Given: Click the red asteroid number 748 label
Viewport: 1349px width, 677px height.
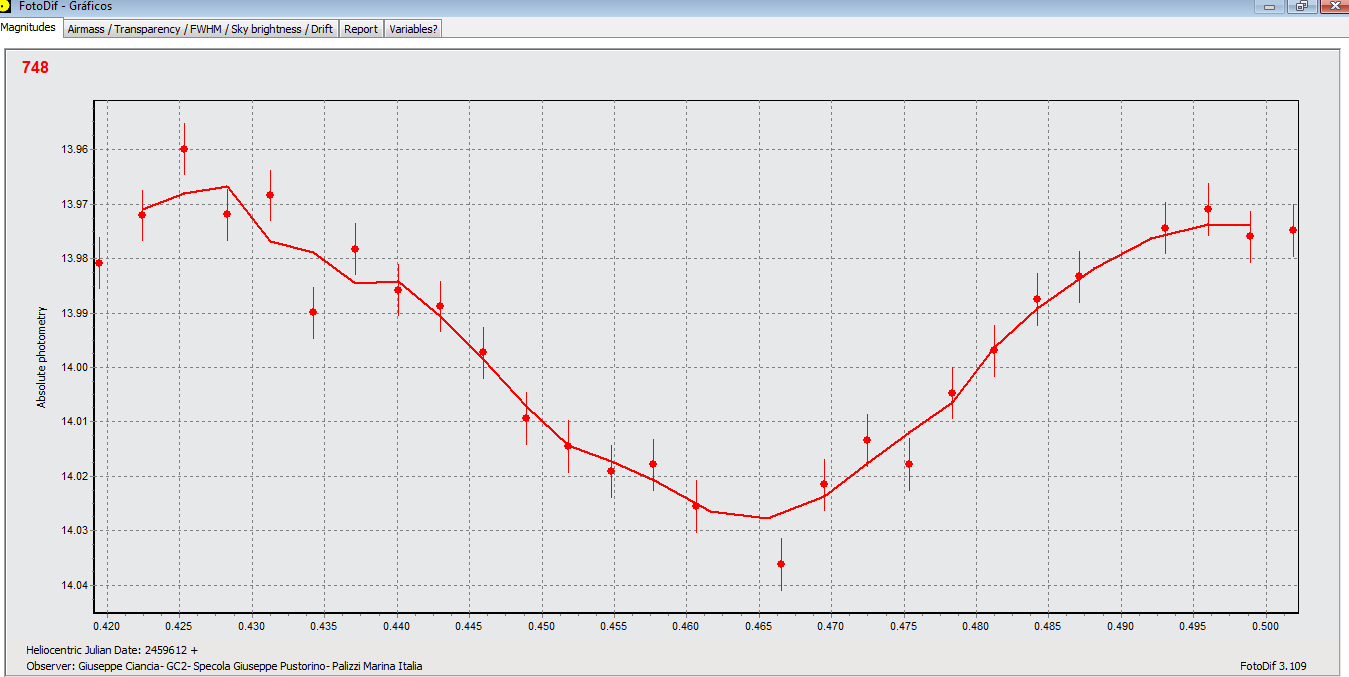Looking at the screenshot, I should point(35,68).
